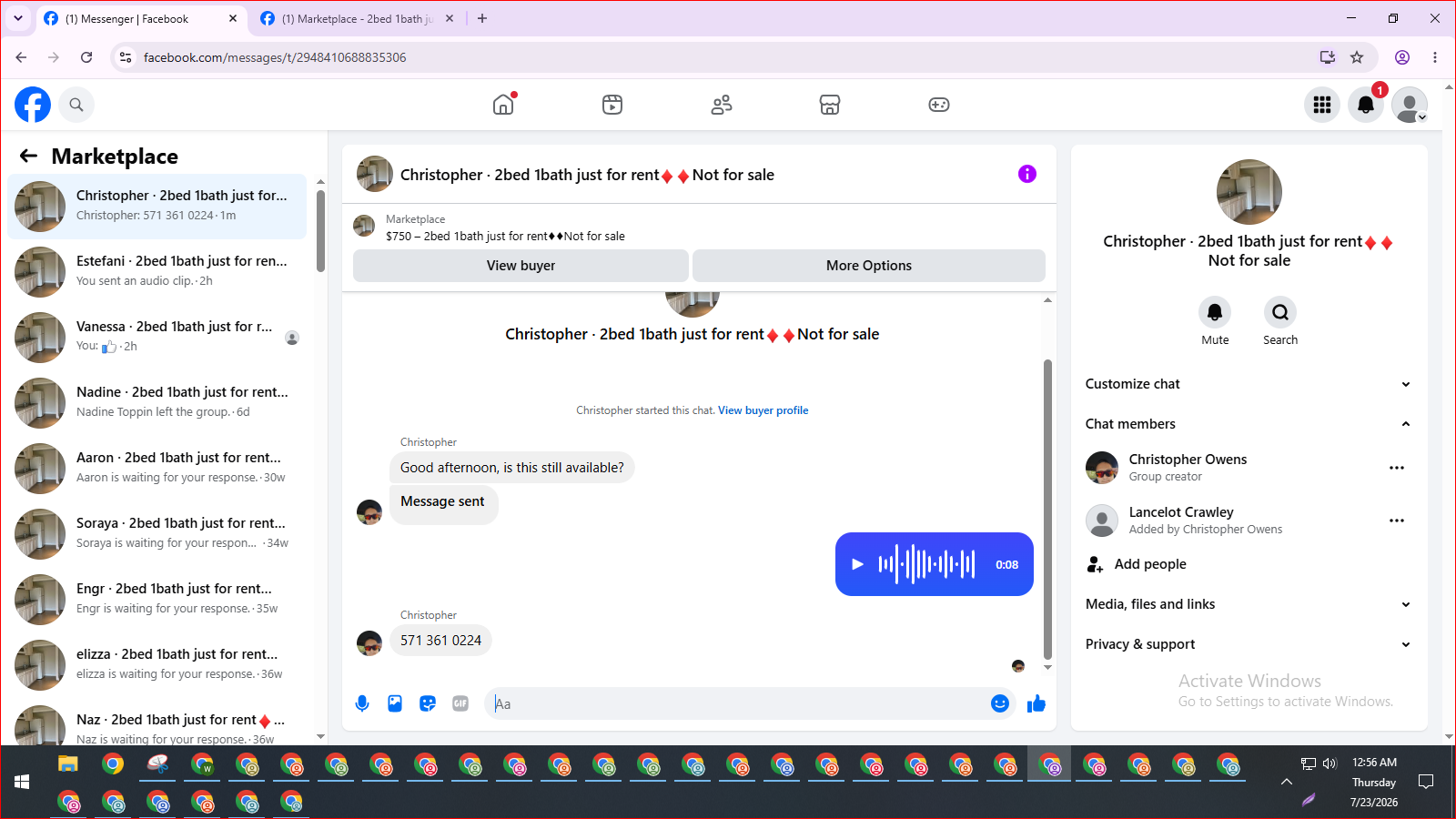1456x819 pixels.
Task: Open member options for Lancelot Crawley
Action: coord(1397,521)
